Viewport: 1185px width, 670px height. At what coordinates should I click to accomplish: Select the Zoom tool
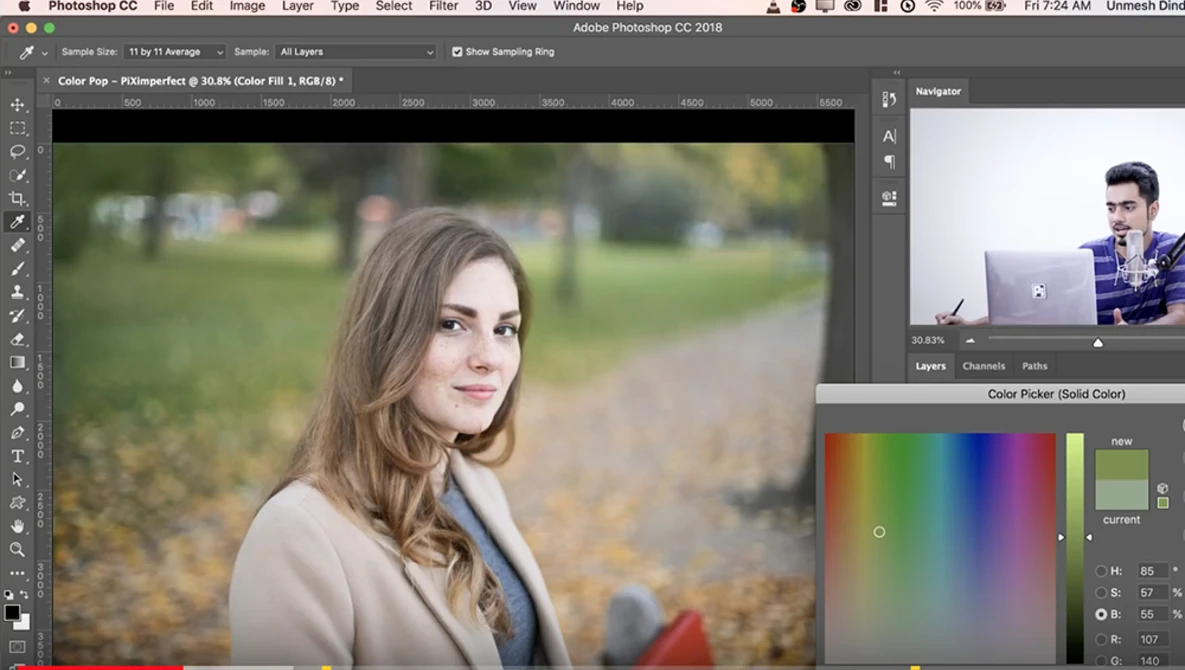[x=17, y=549]
